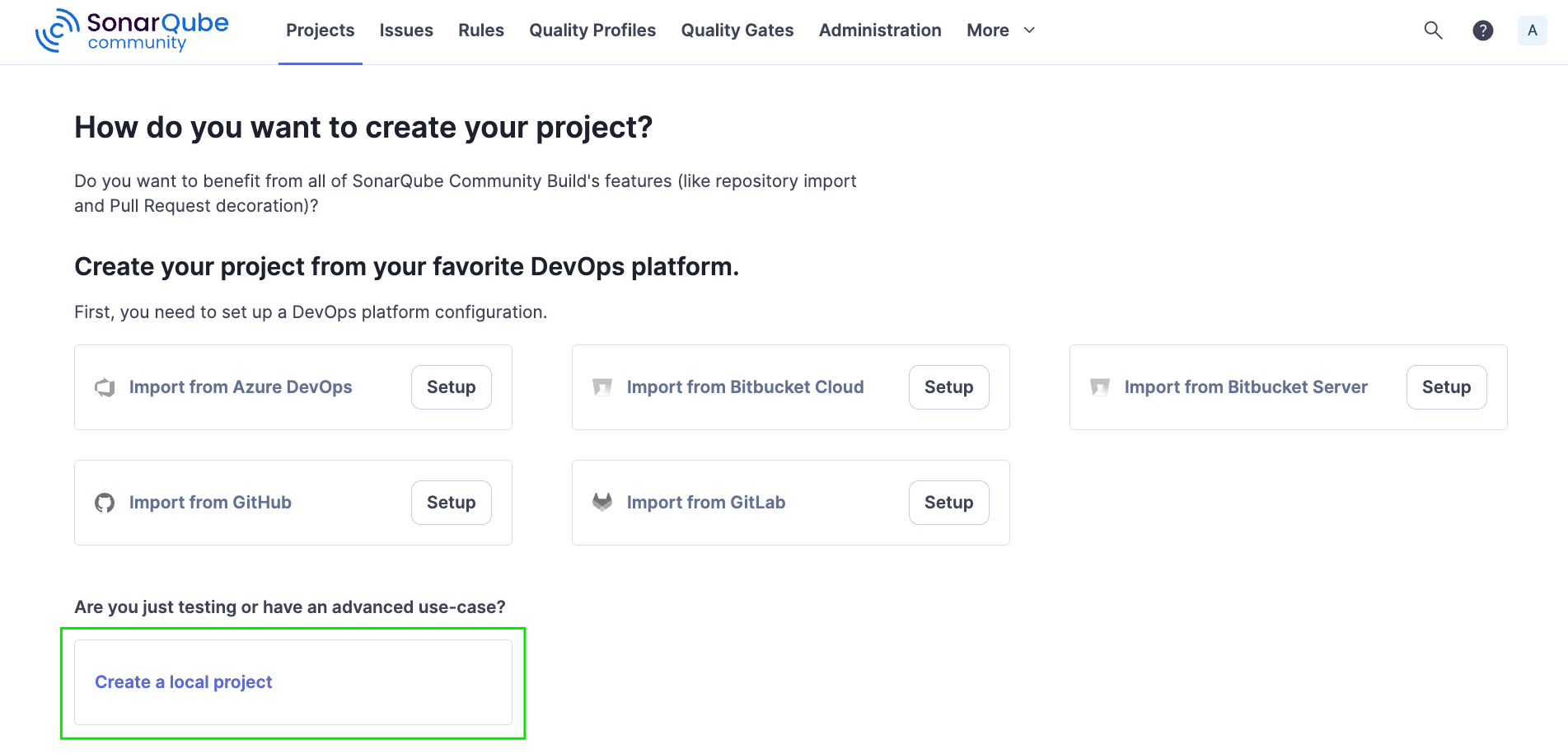Image resolution: width=1568 pixels, height=754 pixels.
Task: Click the Bitbucket Server logo icon
Action: (x=1100, y=387)
